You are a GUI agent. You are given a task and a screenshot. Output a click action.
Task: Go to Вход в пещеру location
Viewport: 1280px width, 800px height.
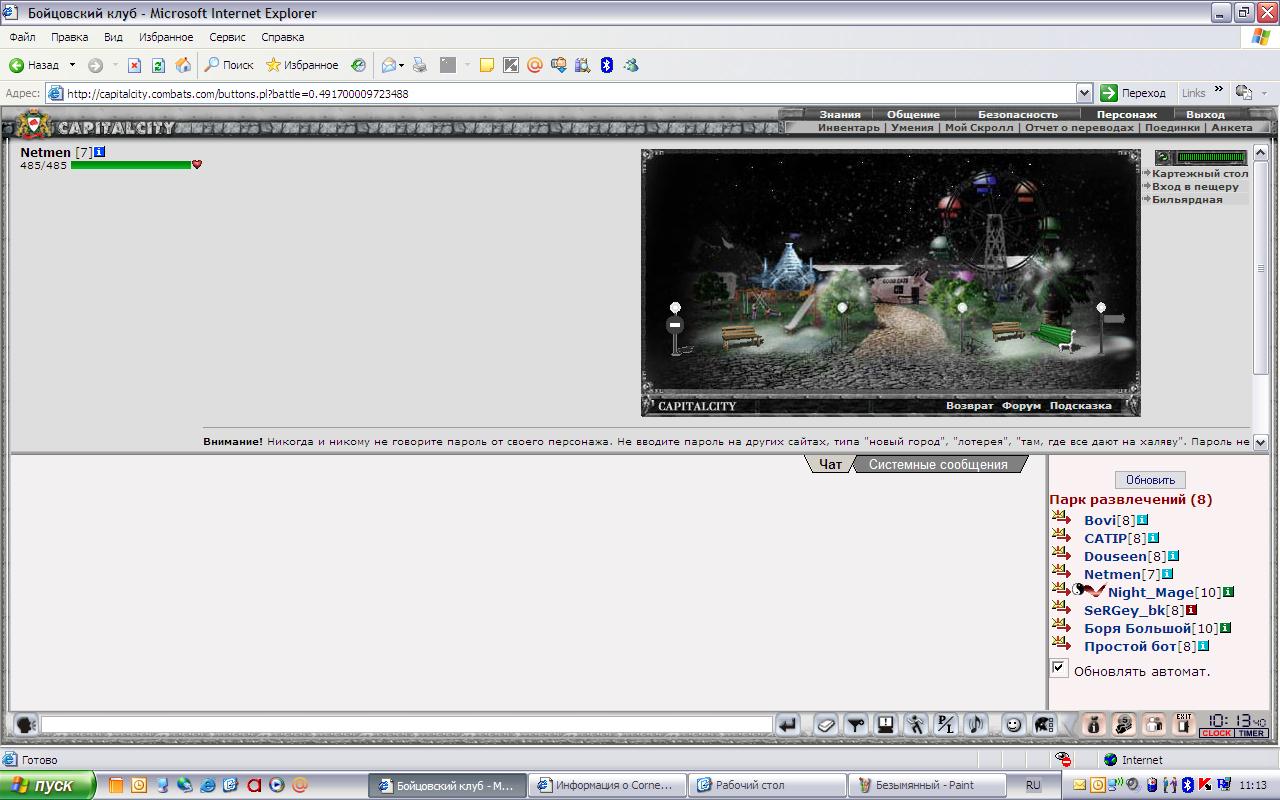tap(1195, 186)
